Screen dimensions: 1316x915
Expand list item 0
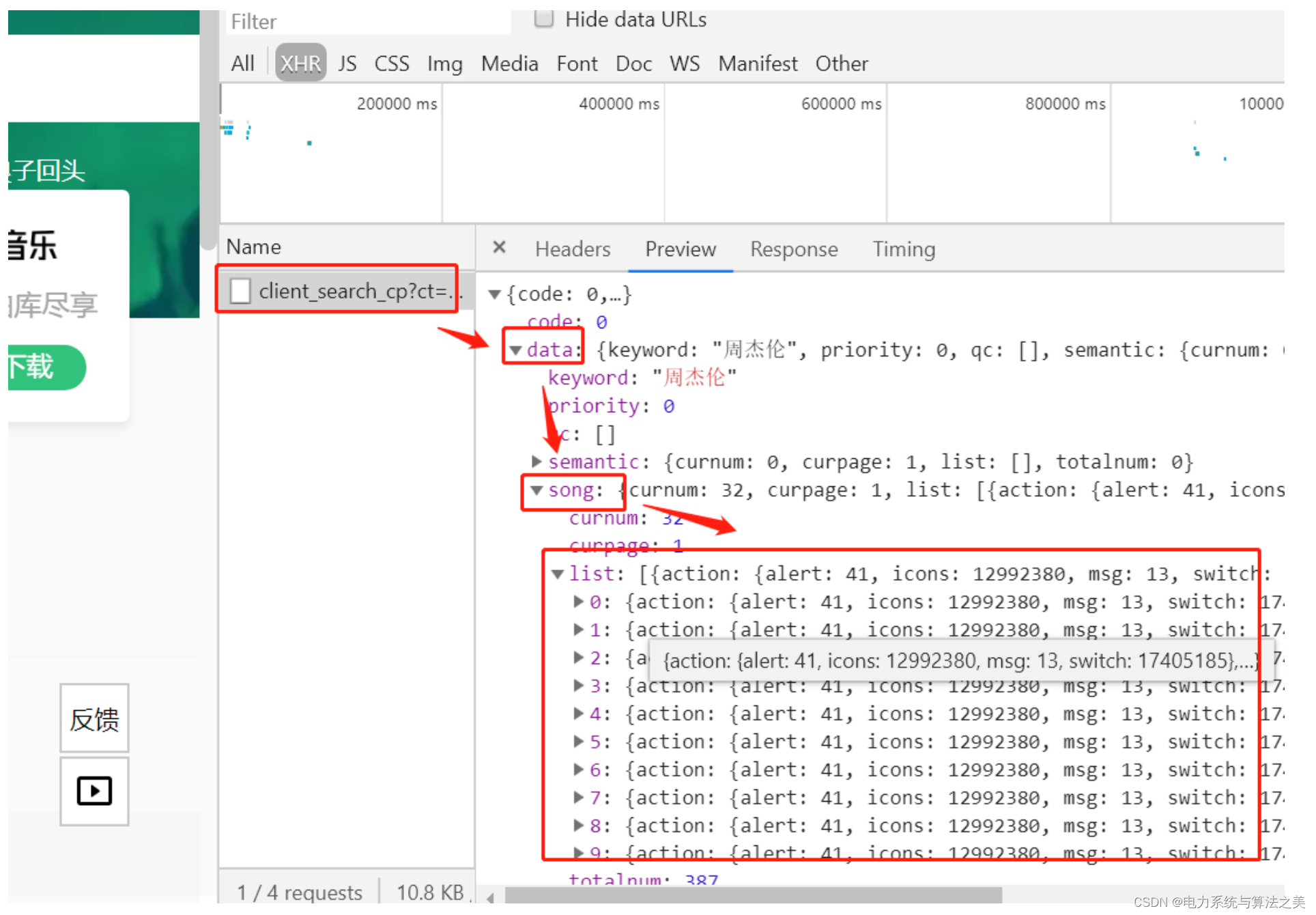(578, 602)
